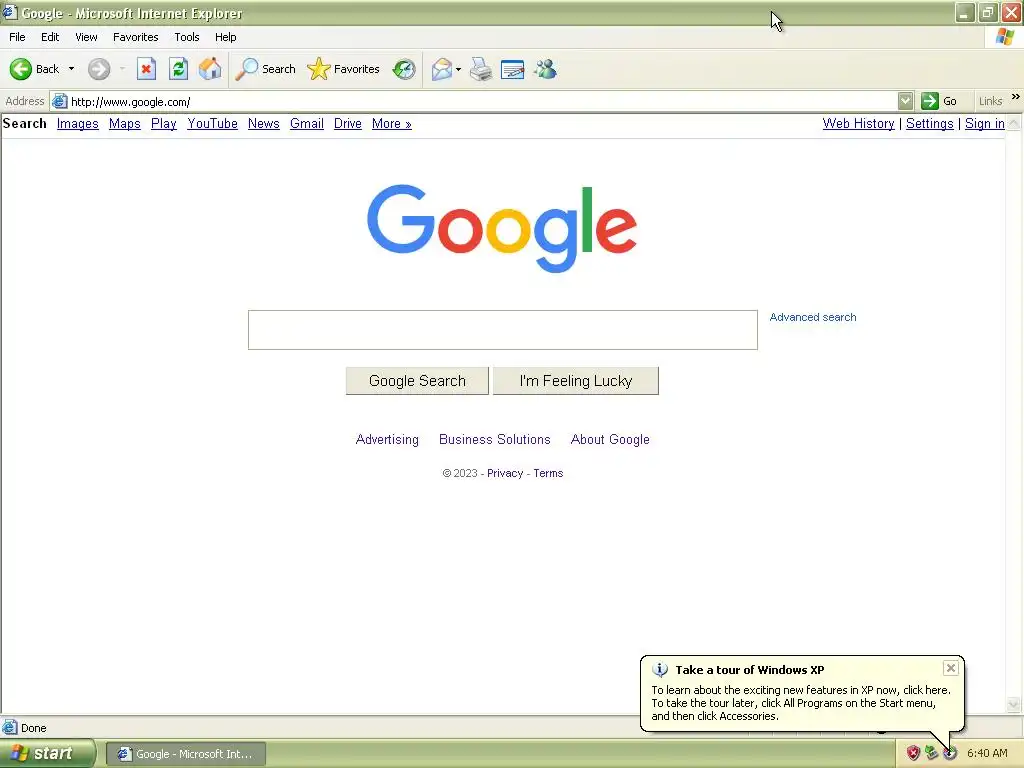This screenshot has width=1024, height=768.
Task: Click the greyed Forward arrow icon
Action: coord(99,69)
